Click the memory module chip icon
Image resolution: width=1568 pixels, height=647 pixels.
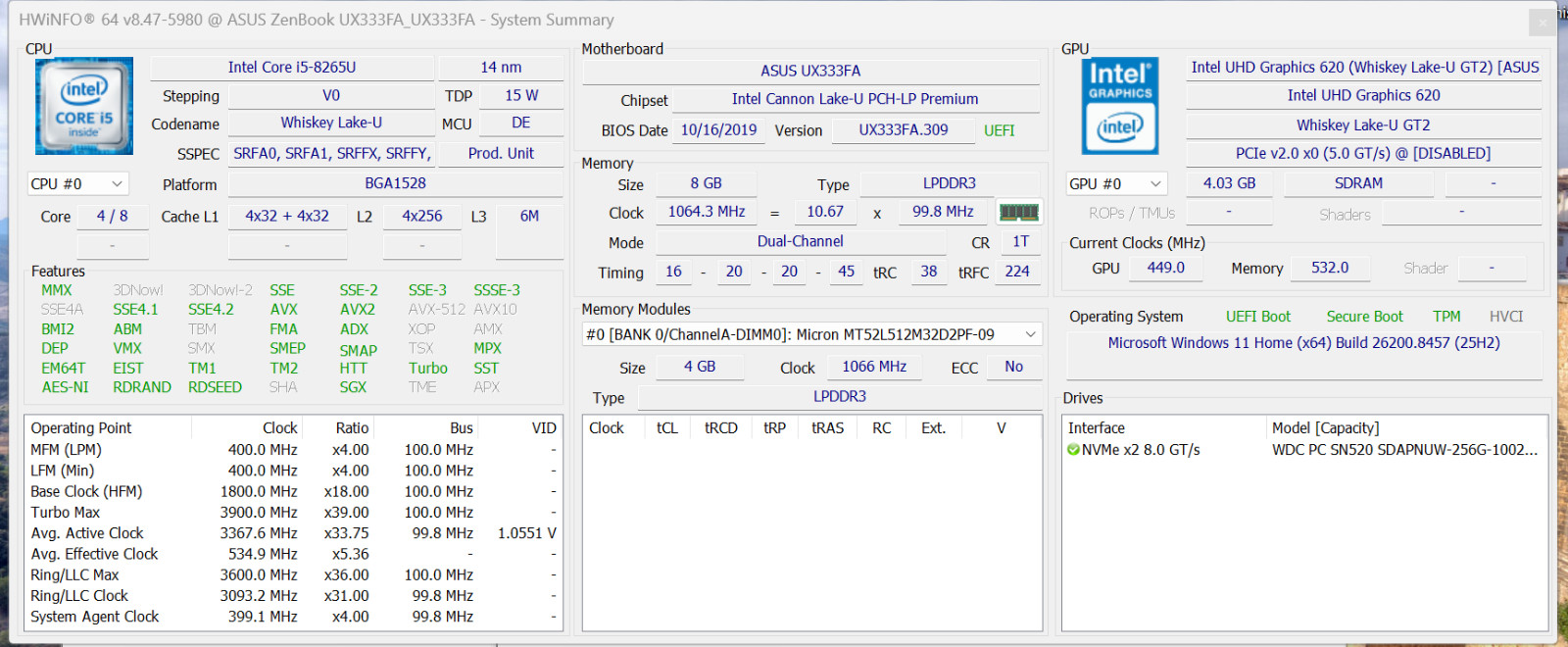click(1018, 212)
